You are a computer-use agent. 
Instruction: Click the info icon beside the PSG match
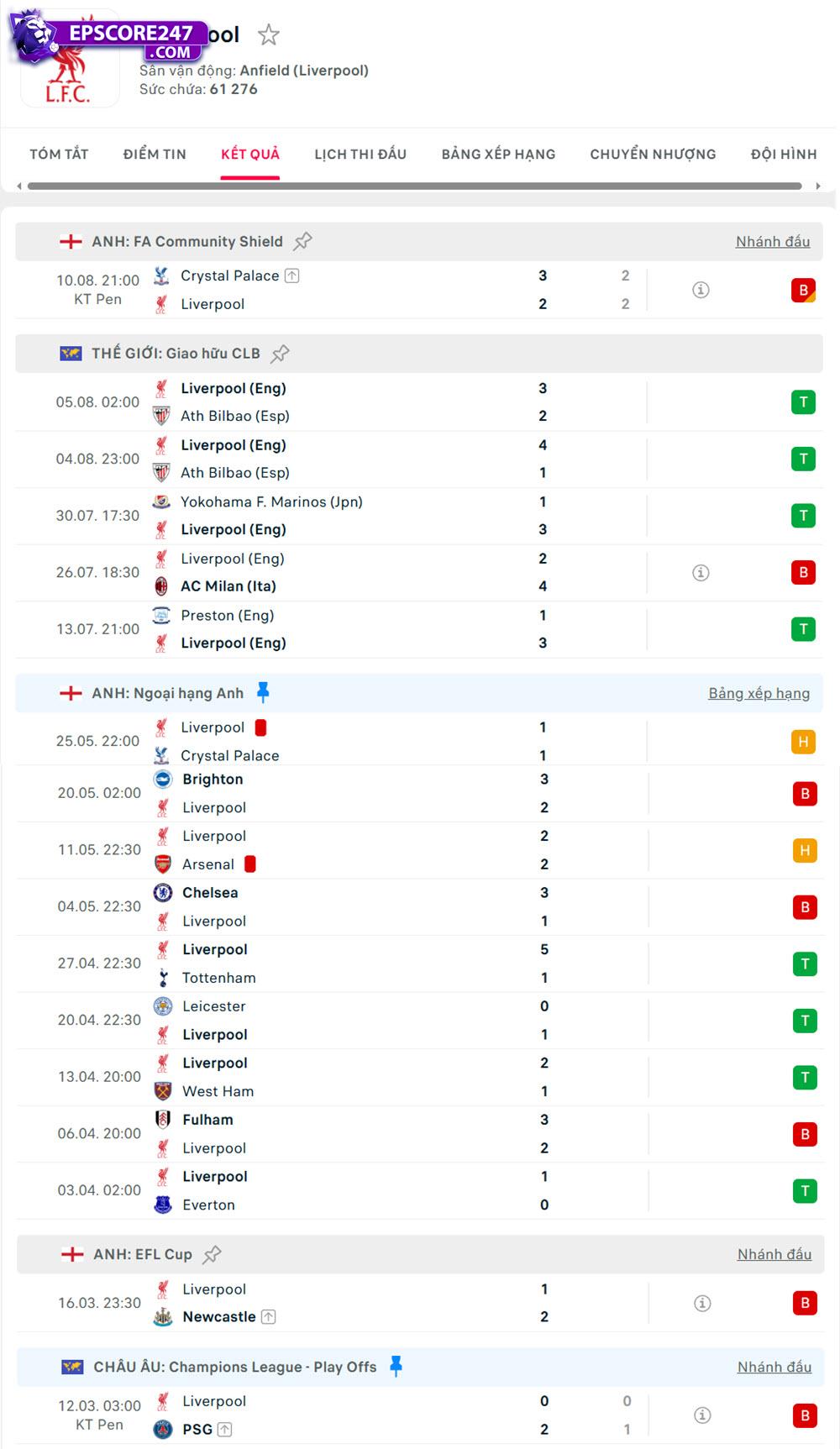pos(701,1415)
